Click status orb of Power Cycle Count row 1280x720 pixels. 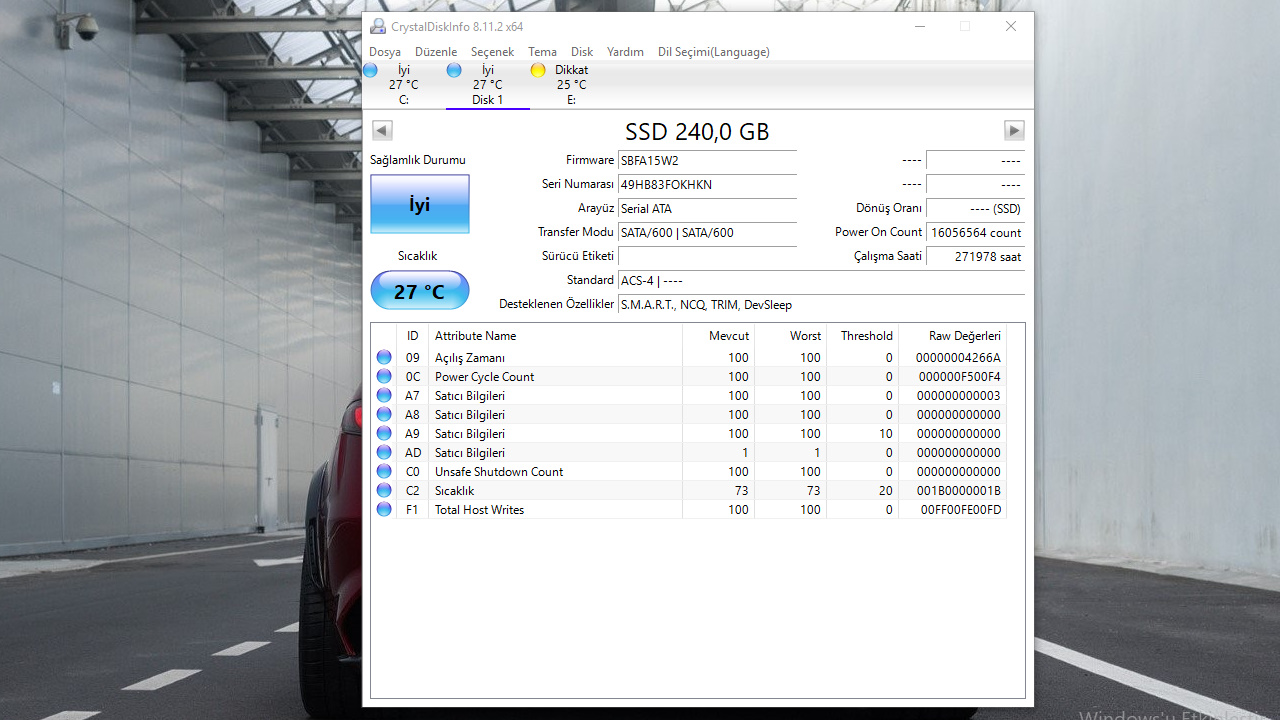(384, 377)
